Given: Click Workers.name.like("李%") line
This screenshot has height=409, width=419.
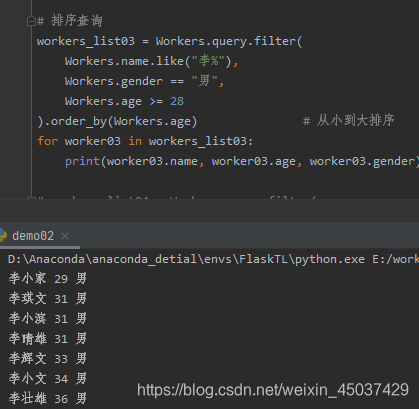Looking at the screenshot, I should point(151,61).
